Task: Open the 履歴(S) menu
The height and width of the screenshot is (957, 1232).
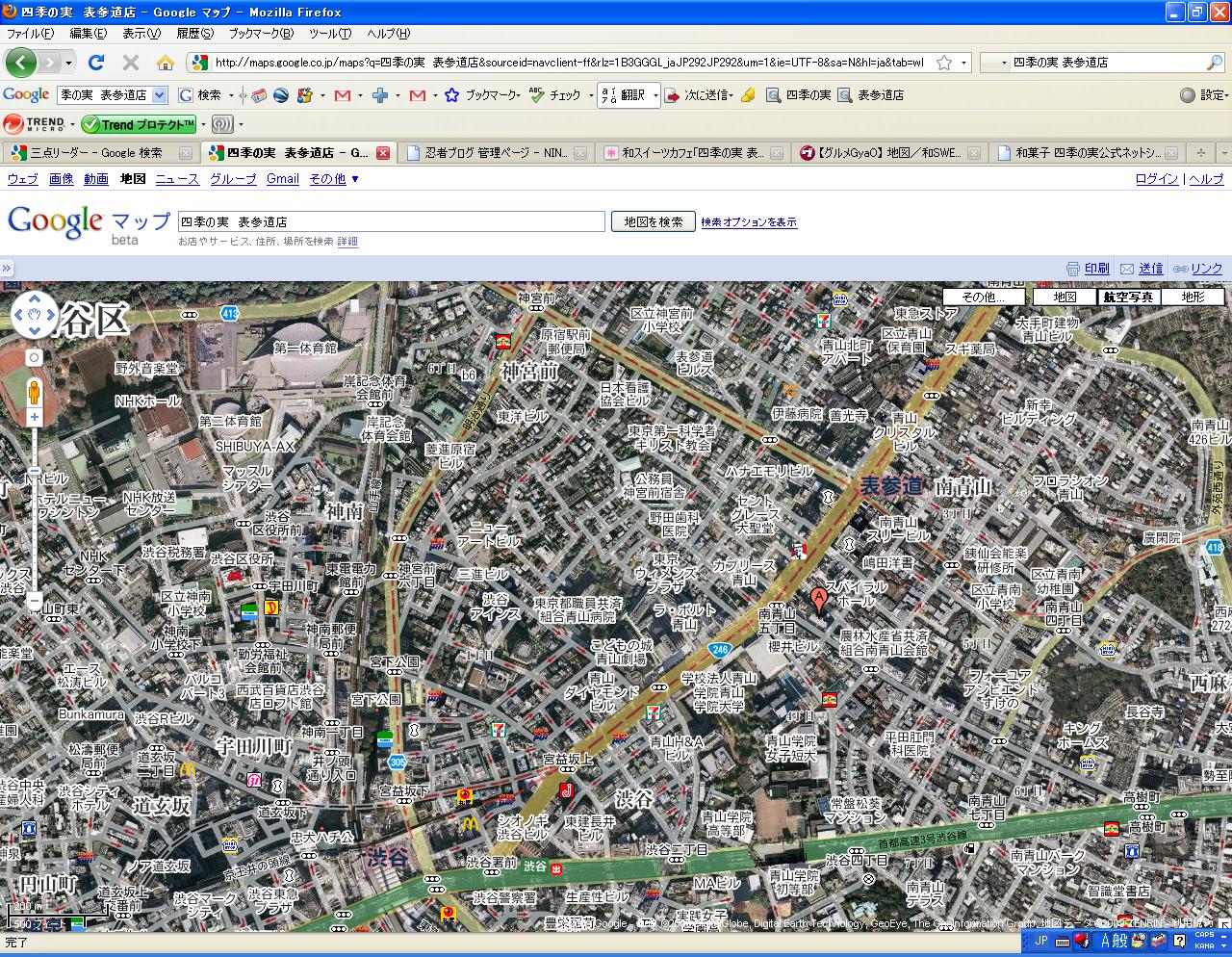Action: click(194, 34)
